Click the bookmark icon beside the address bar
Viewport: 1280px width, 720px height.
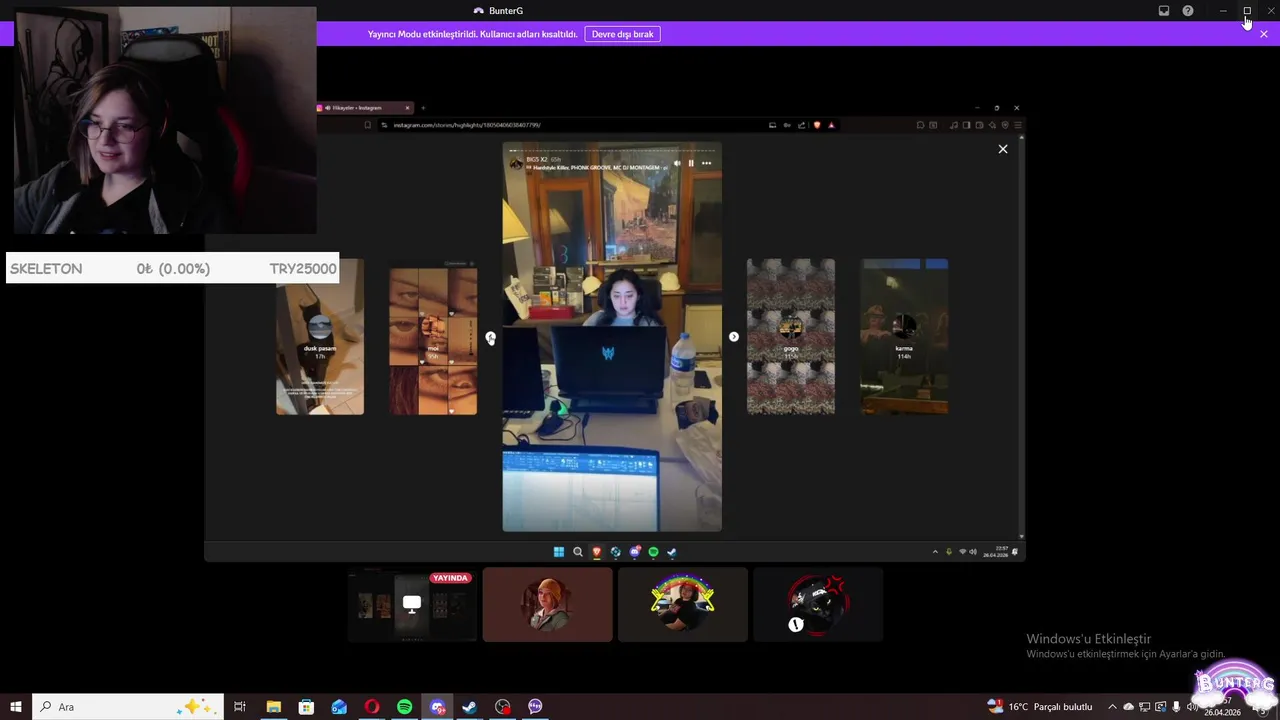367,125
